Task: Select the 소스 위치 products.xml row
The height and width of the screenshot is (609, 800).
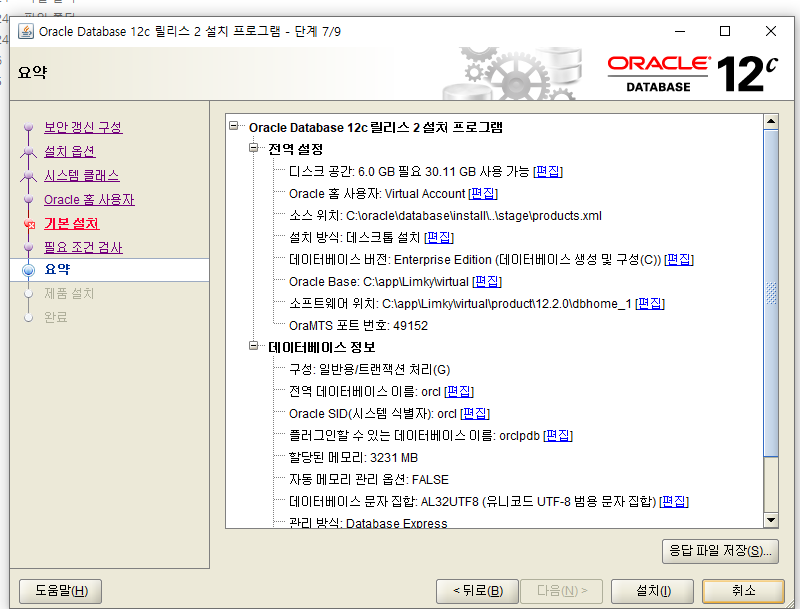Action: coord(445,215)
